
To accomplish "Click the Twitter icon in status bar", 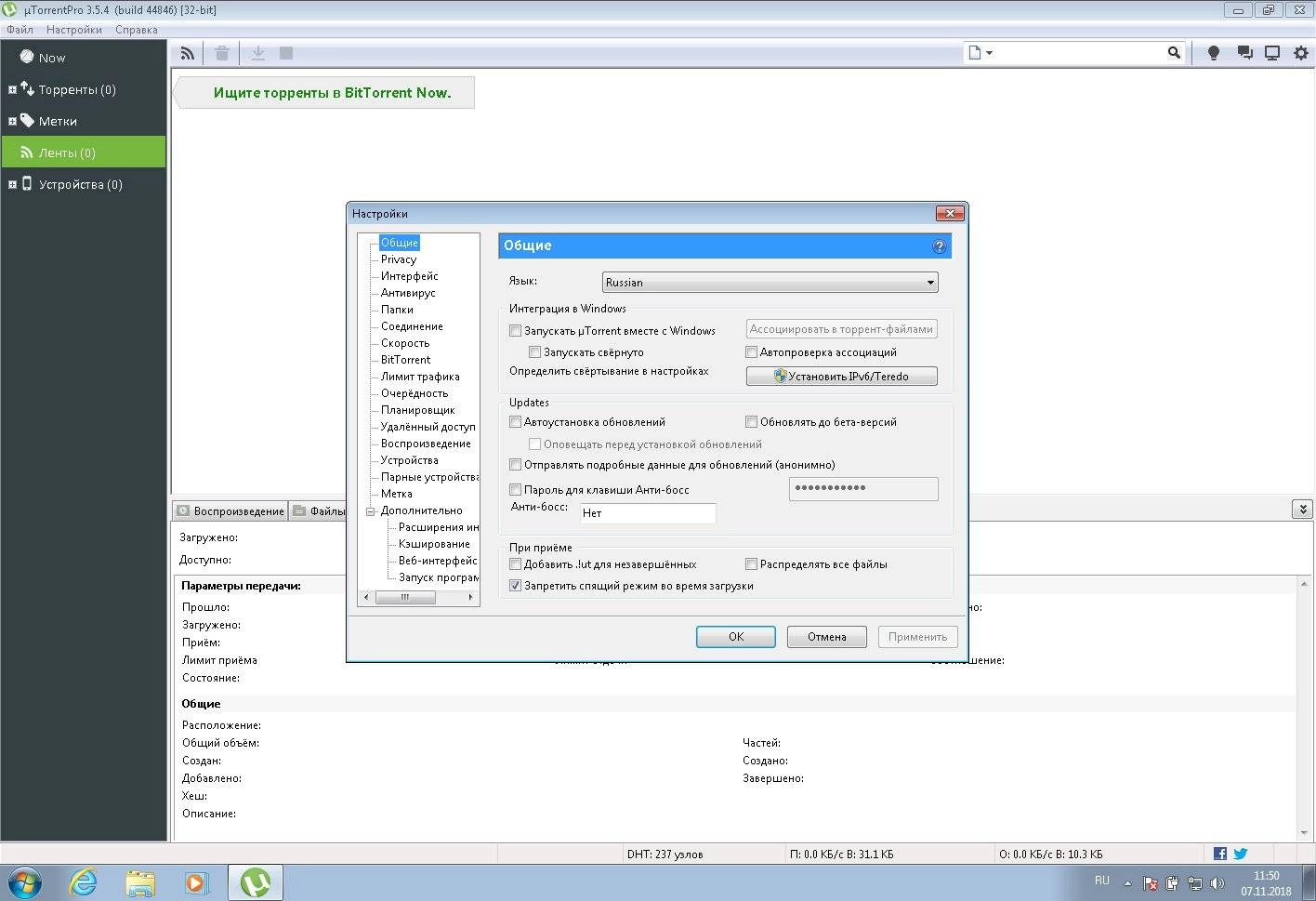I will tap(1241, 854).
